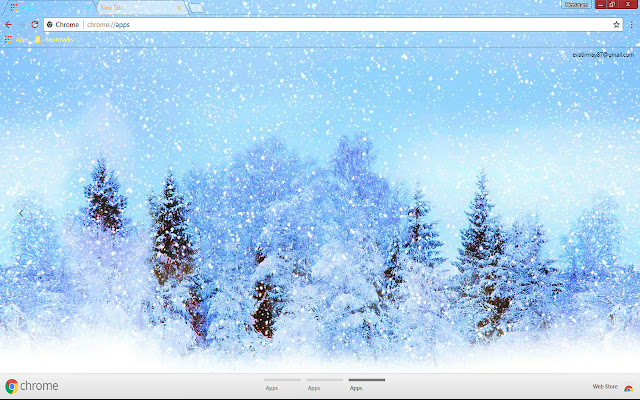Go back with the red back arrow
The height and width of the screenshot is (400, 640).
(x=8, y=24)
